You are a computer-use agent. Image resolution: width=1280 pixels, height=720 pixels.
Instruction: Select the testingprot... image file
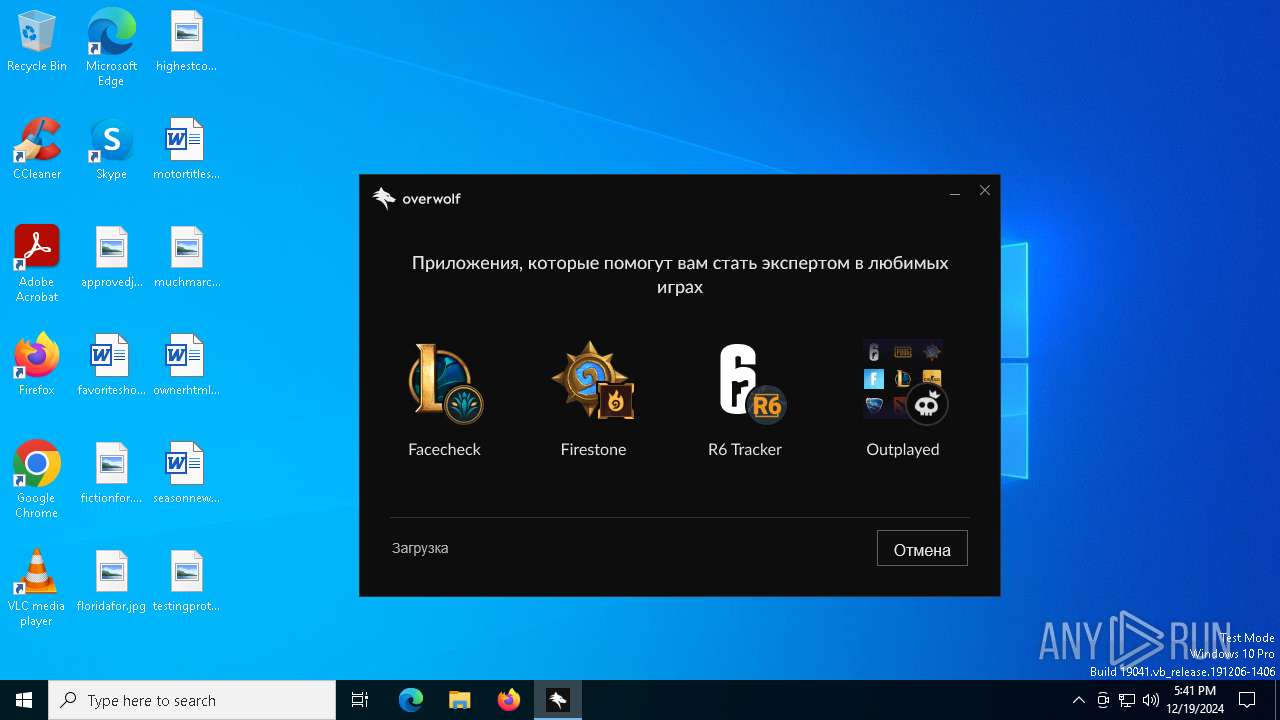pyautogui.click(x=186, y=581)
